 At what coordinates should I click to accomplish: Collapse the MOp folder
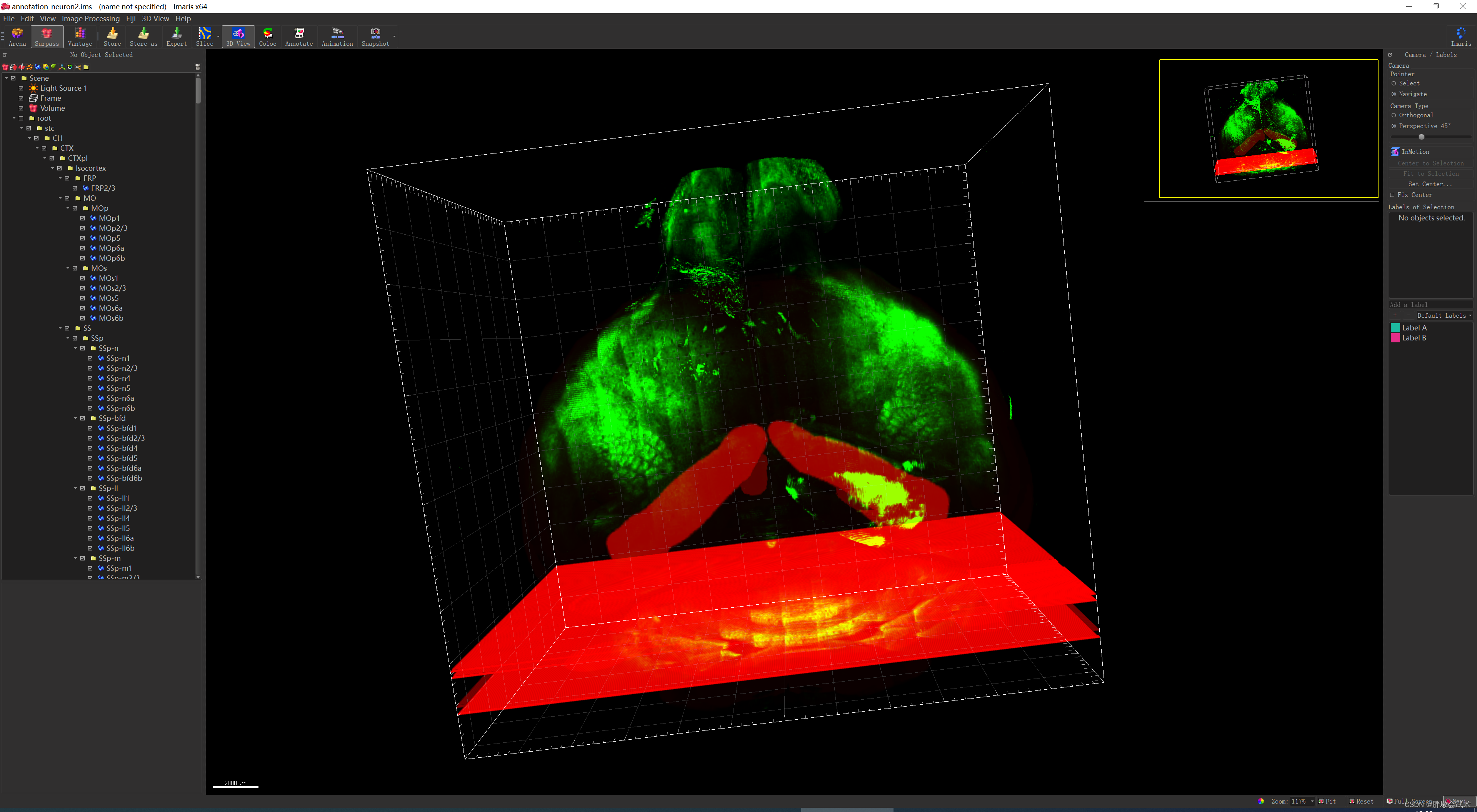click(x=68, y=208)
